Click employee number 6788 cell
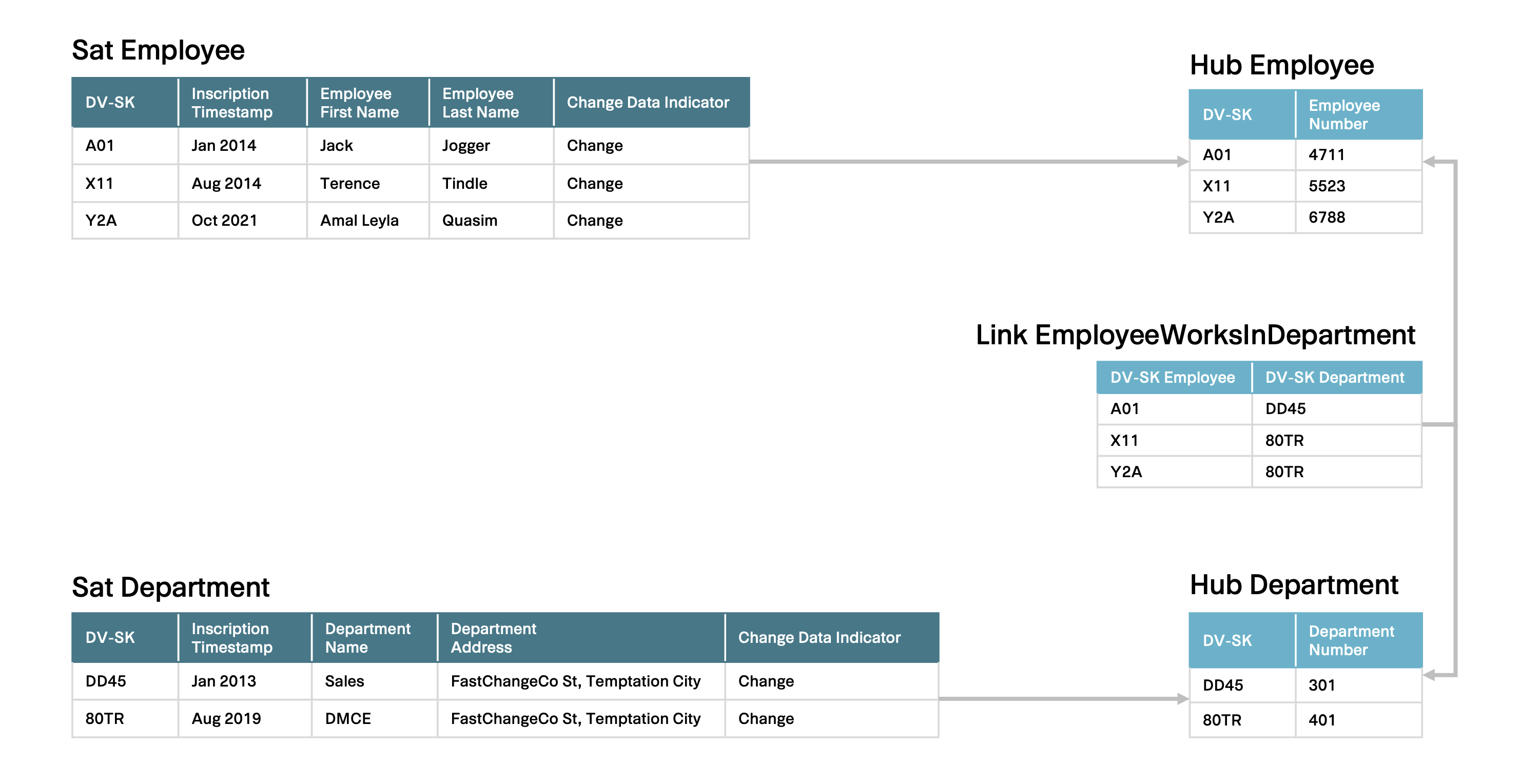The image size is (1520, 784). (x=1326, y=218)
